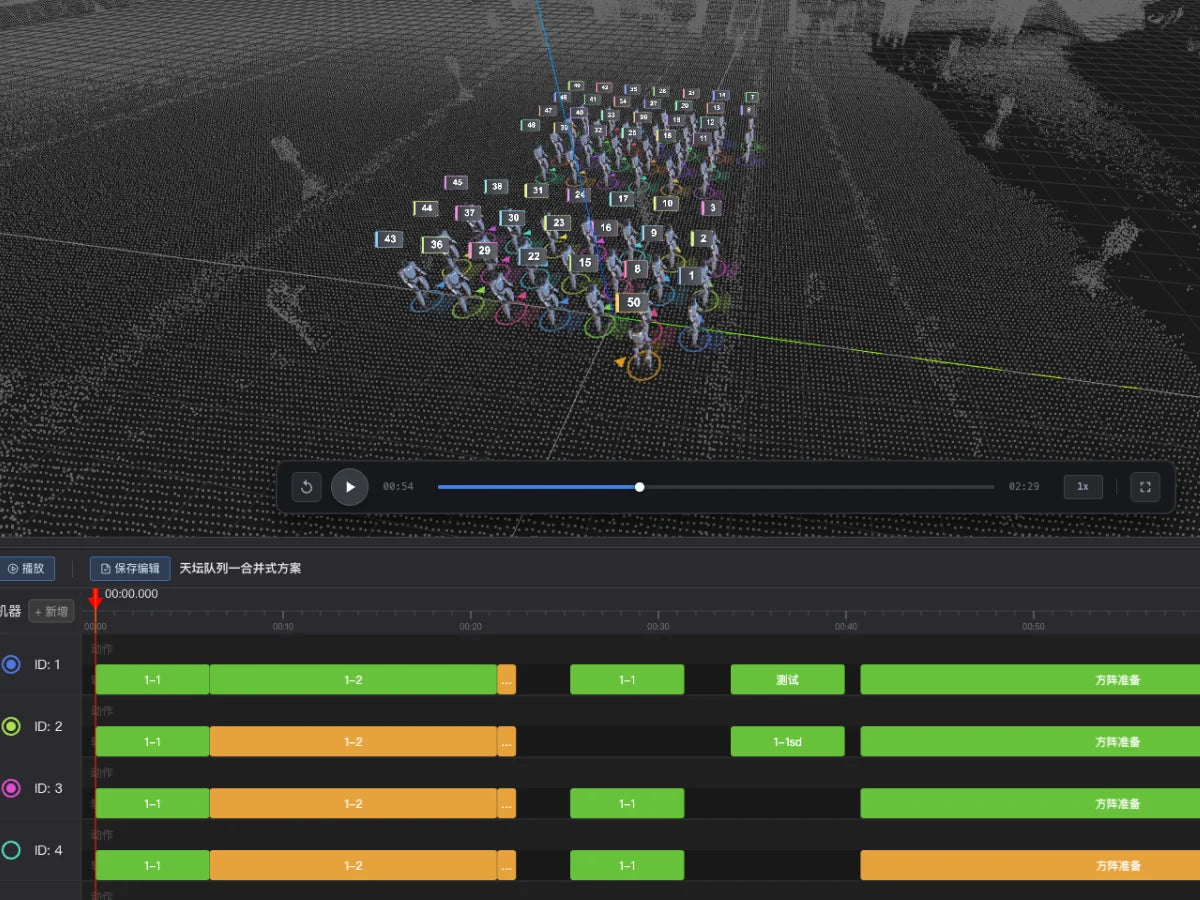Start the 3D preview playback

click(350, 487)
